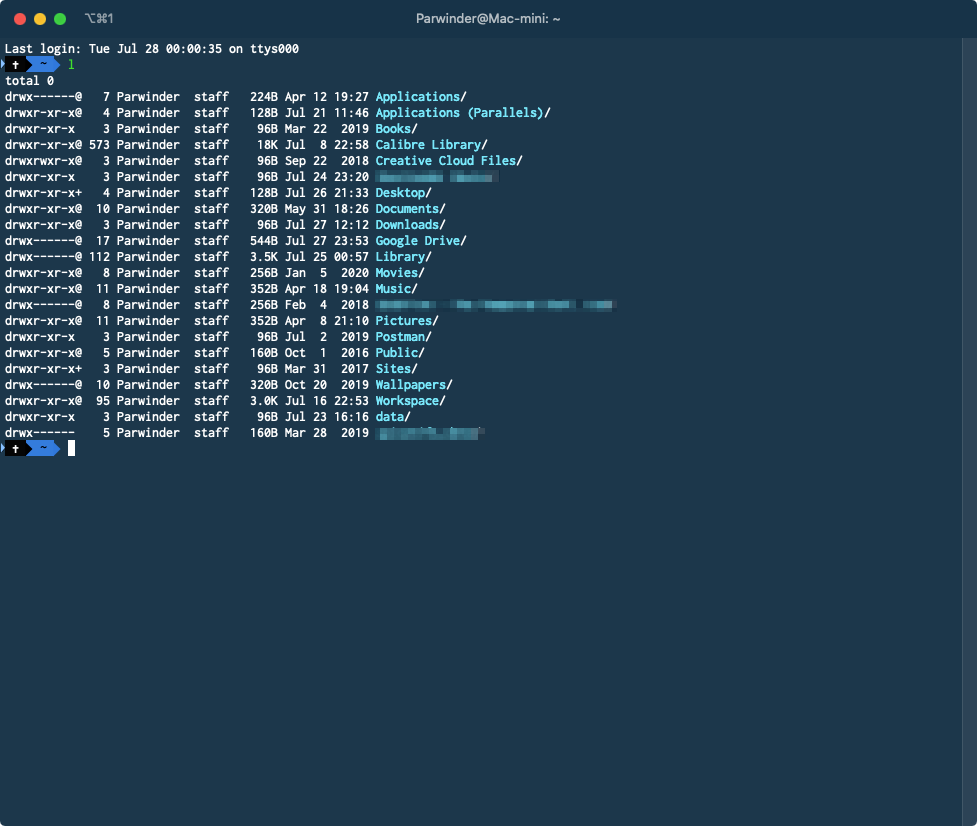Click the window title Parwinder@Mac-mini: ~
977x826 pixels.
[x=488, y=19]
